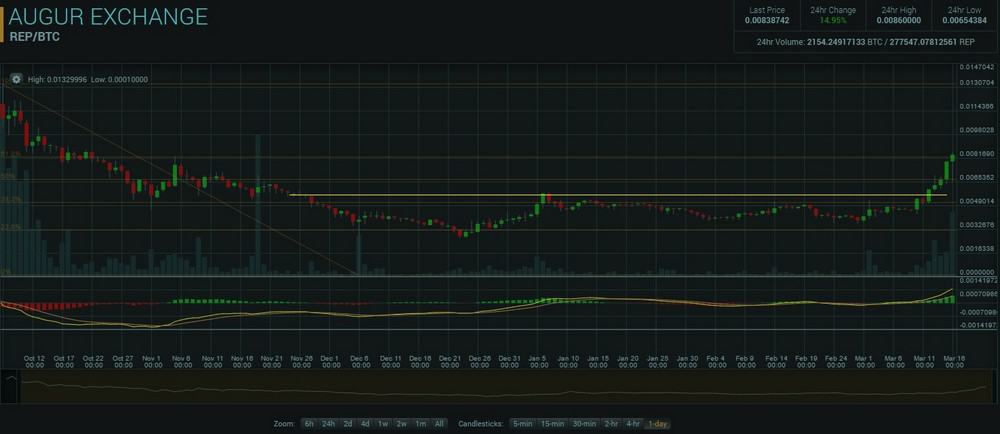Open the chart settings gear icon

[16, 80]
